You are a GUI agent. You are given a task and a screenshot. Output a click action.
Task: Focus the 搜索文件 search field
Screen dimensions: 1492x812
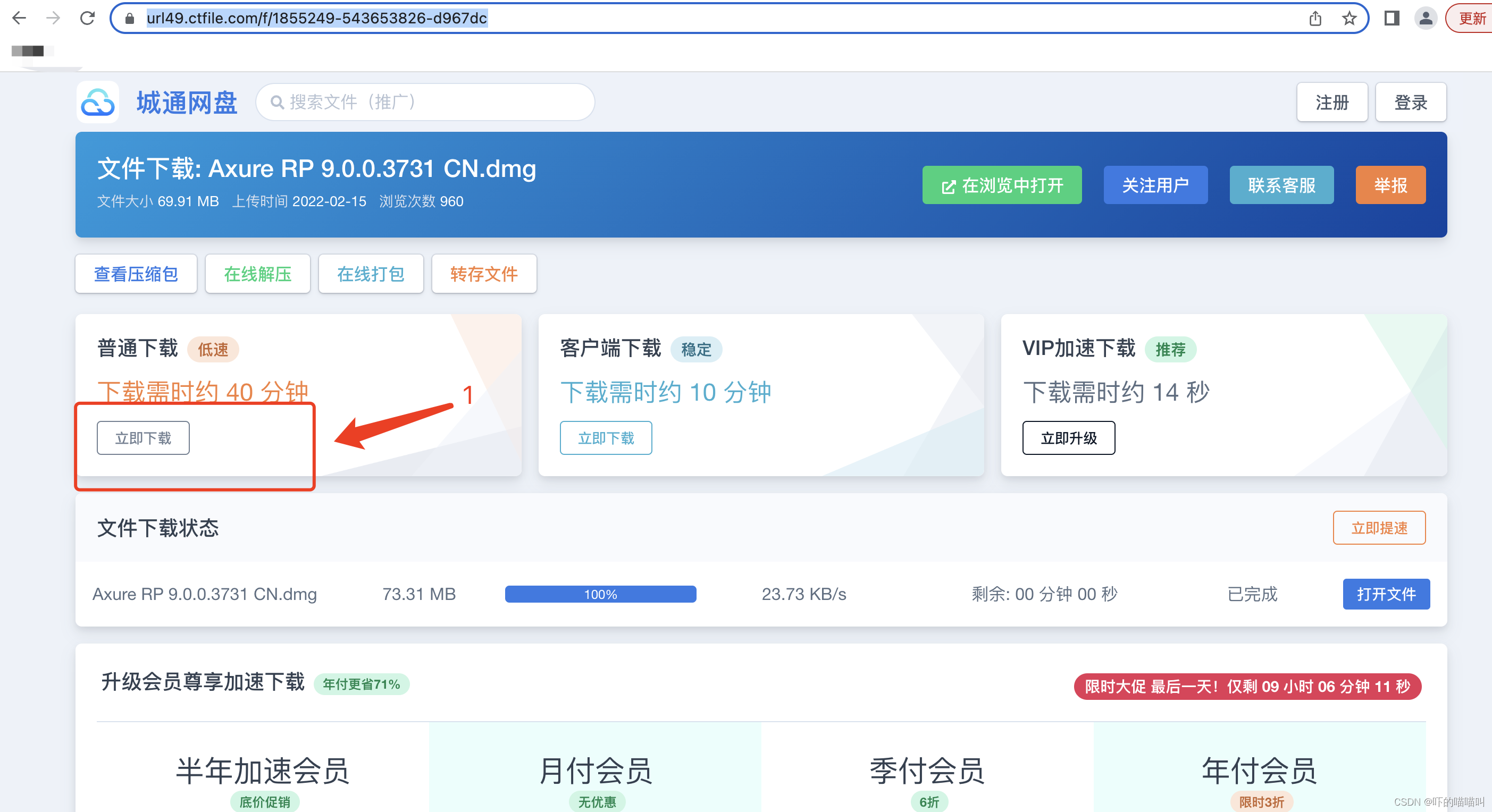point(426,102)
